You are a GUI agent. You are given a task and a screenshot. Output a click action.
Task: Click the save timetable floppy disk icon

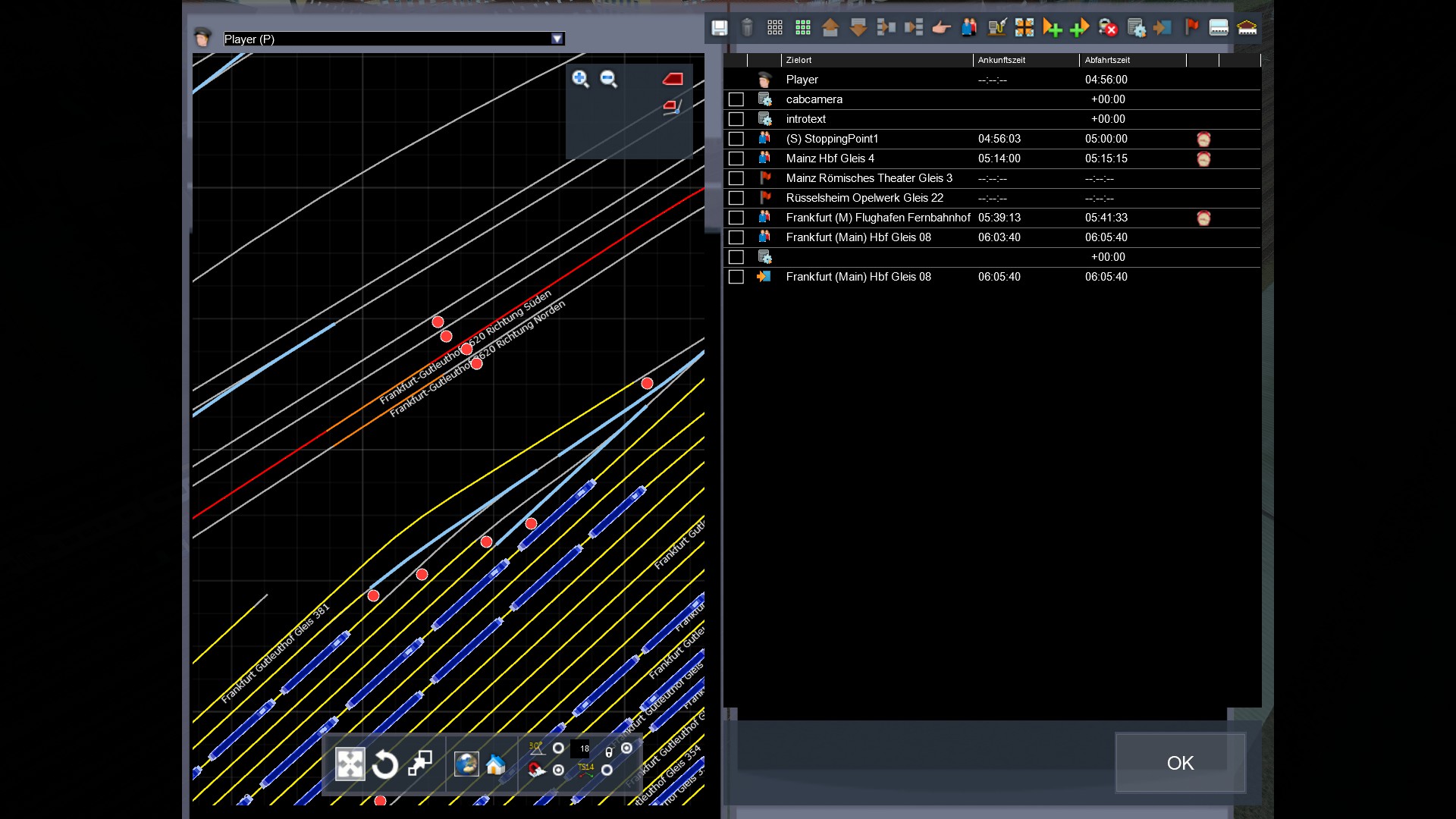coord(719,28)
